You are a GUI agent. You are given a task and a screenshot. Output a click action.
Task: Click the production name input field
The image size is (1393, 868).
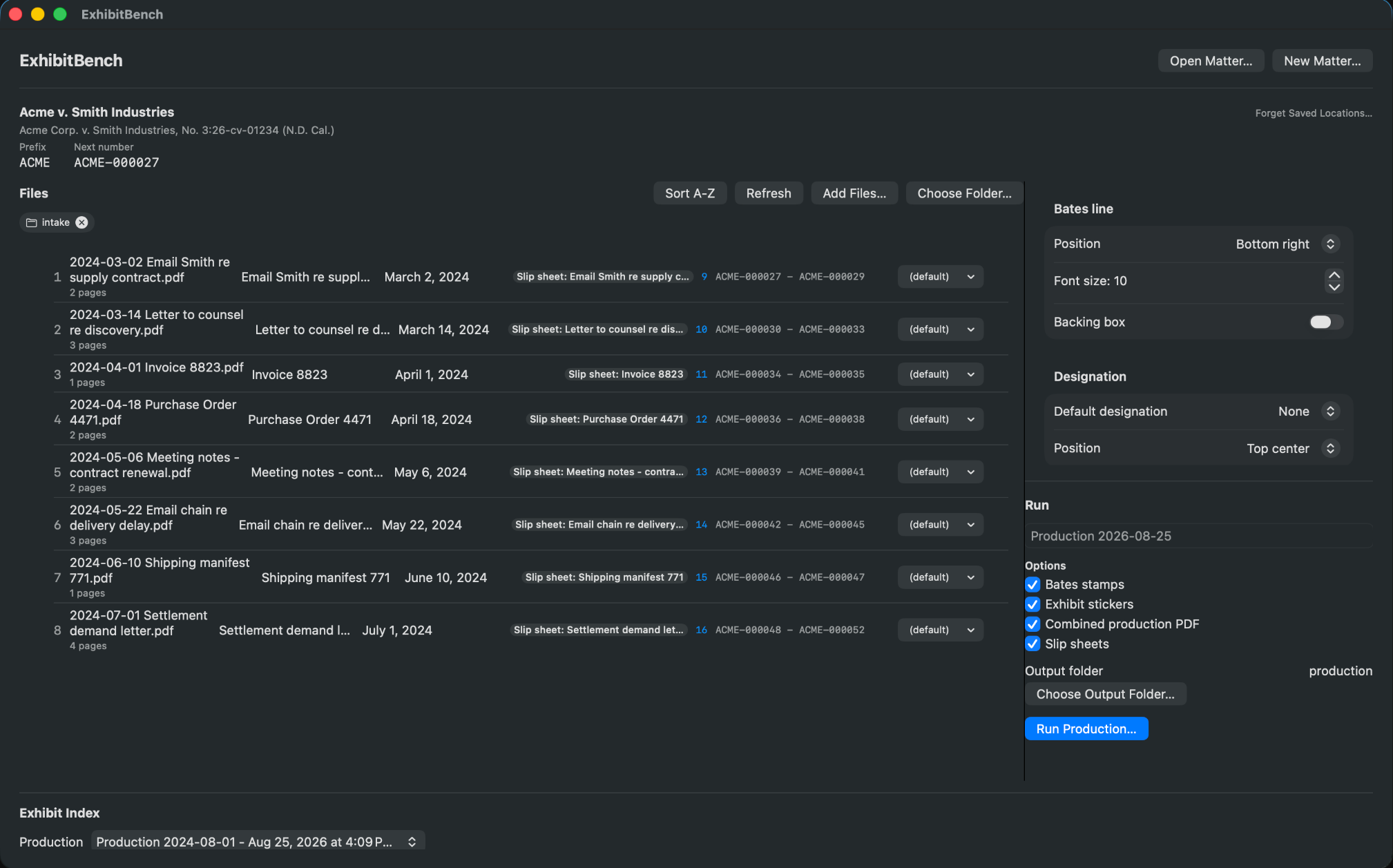pos(1198,536)
